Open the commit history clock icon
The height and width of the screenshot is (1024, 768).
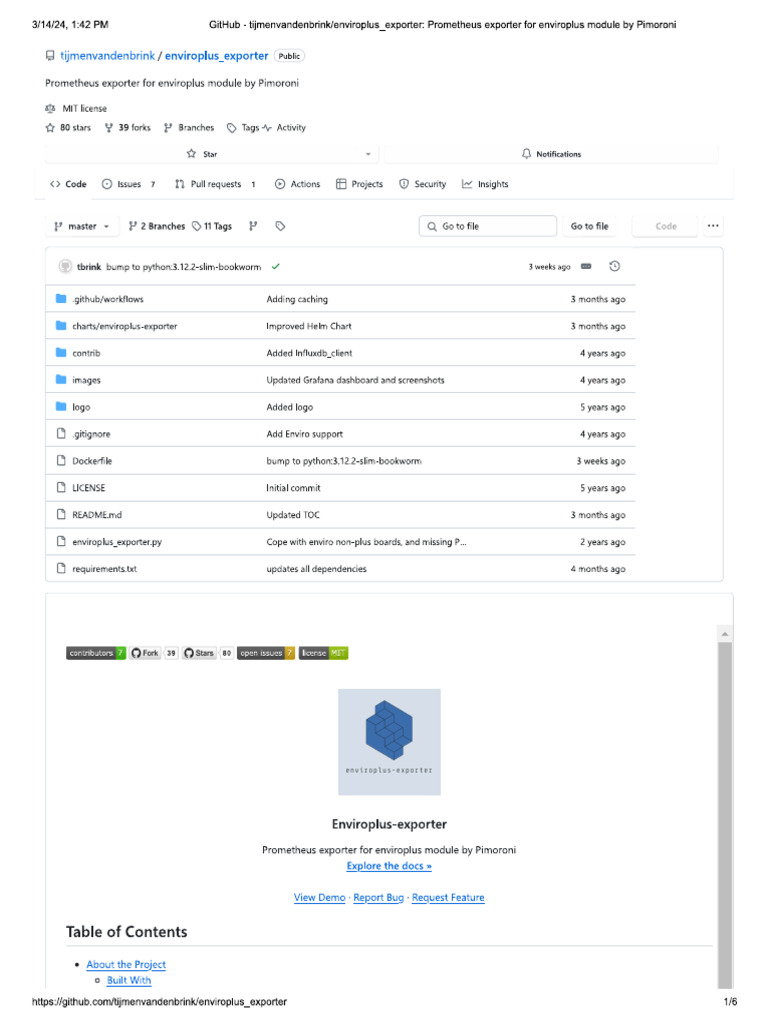[615, 266]
